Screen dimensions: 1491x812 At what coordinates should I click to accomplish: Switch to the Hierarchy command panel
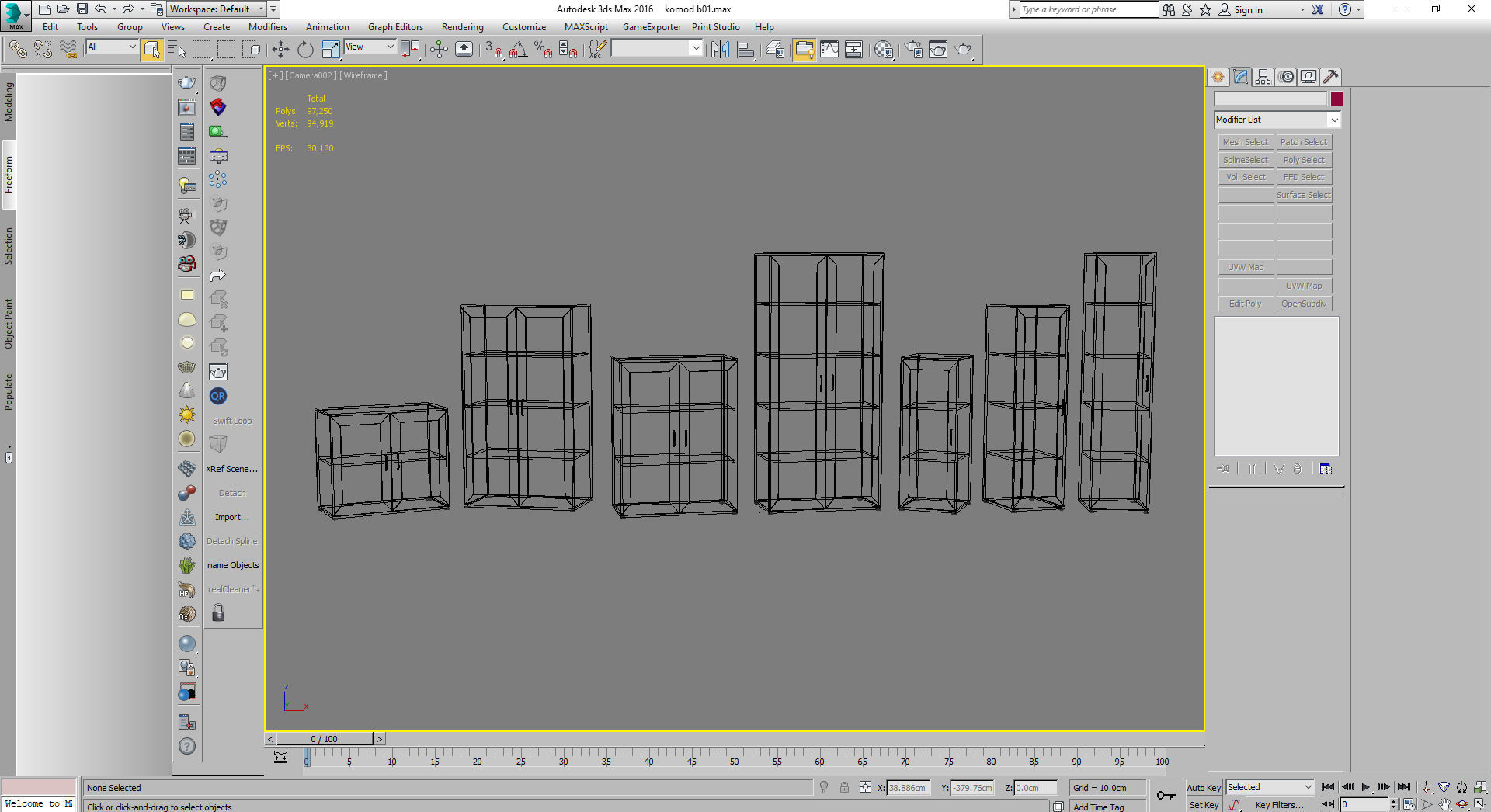(1263, 77)
